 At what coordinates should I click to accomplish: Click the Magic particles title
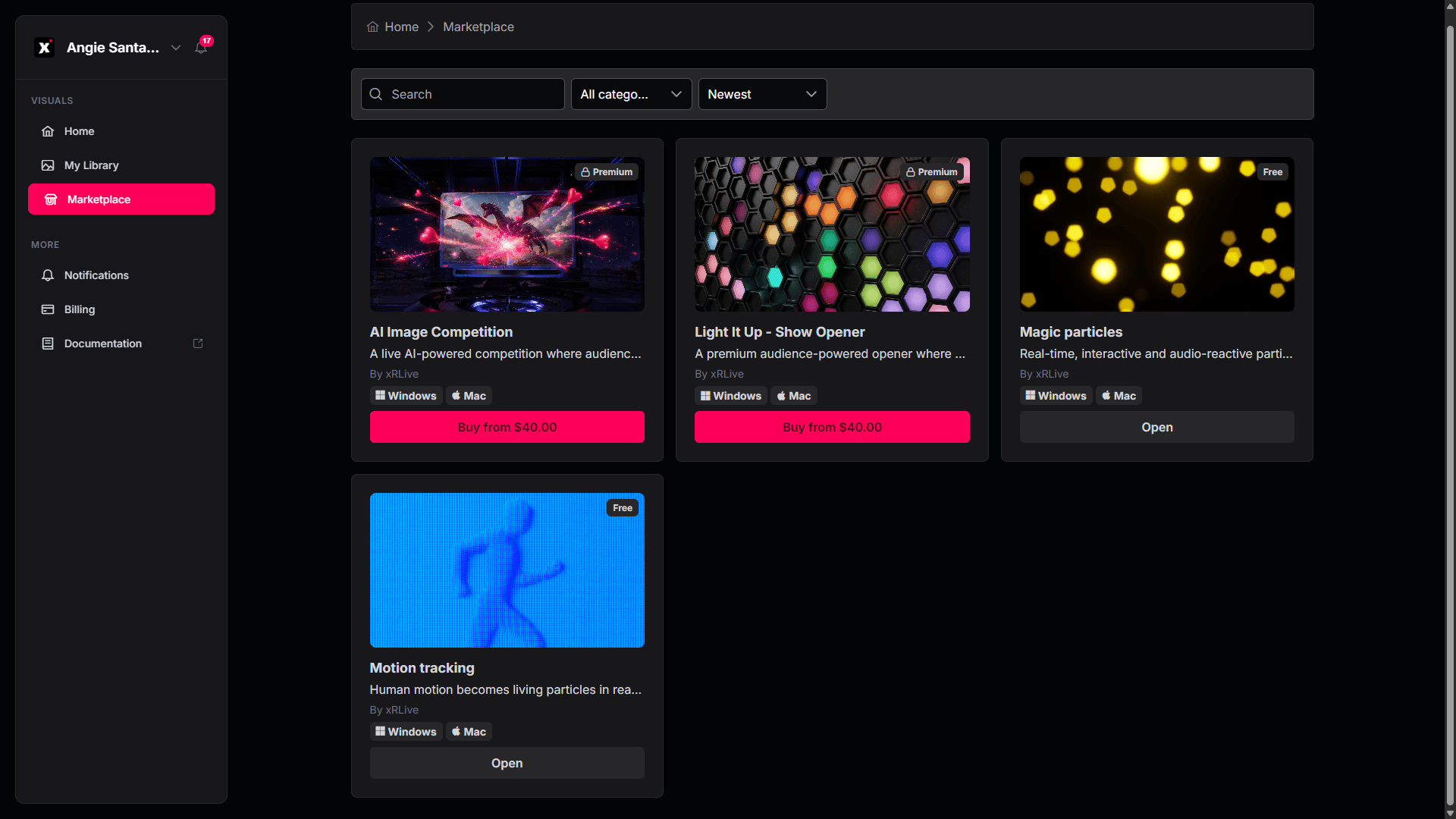coord(1071,332)
